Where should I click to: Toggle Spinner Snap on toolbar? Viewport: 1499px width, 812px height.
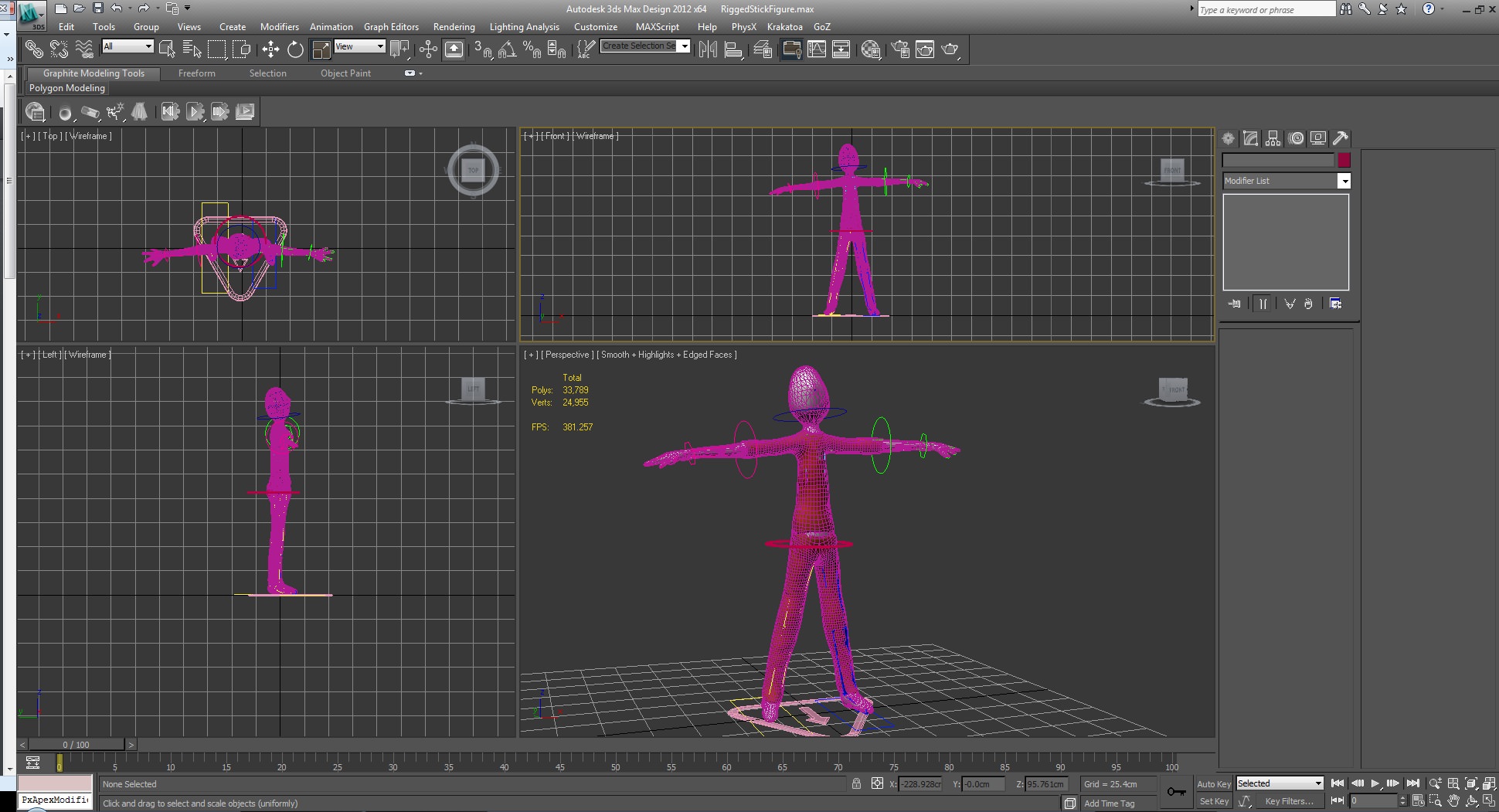click(x=556, y=49)
